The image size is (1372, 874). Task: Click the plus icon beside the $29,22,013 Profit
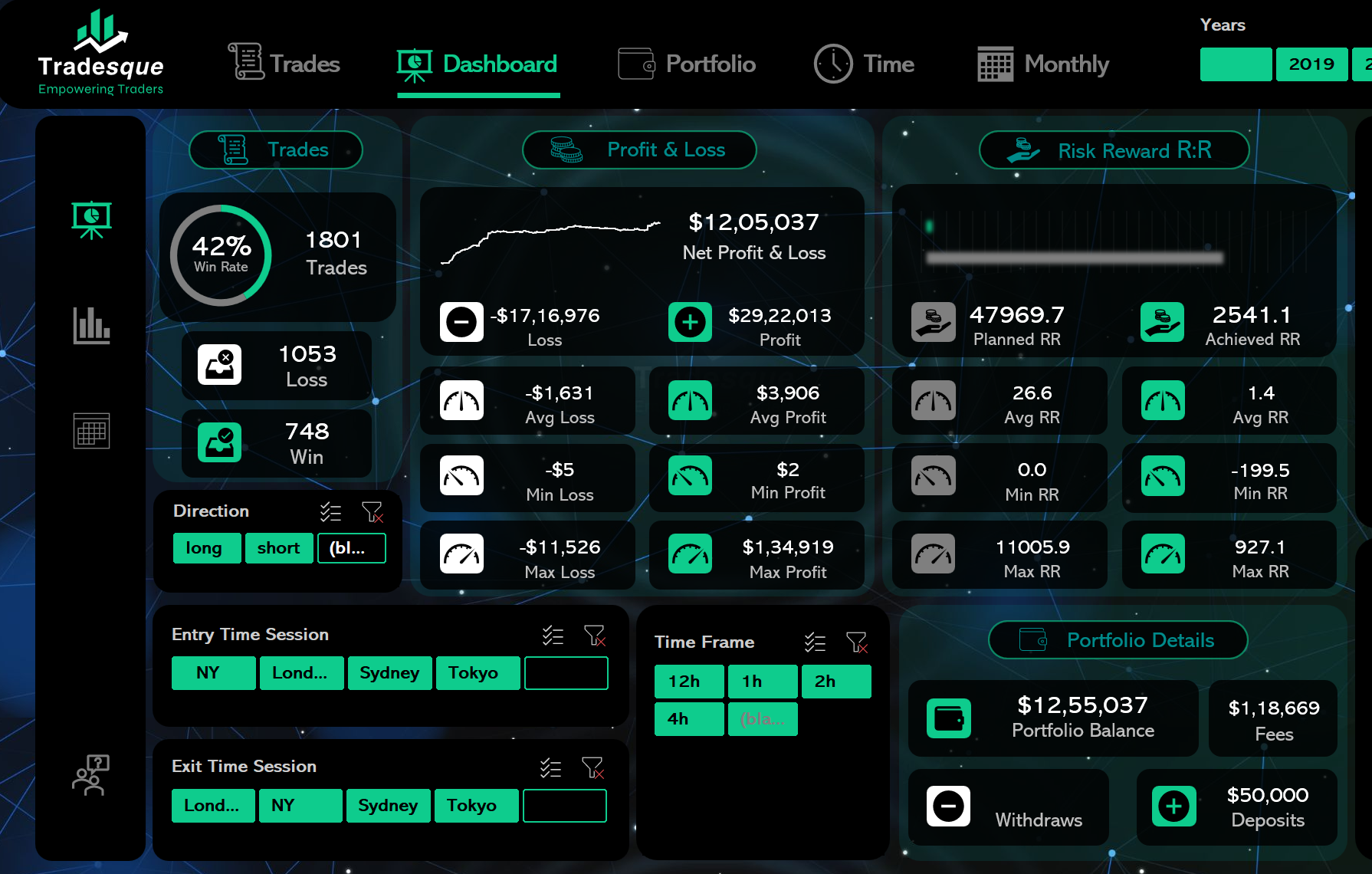click(690, 322)
